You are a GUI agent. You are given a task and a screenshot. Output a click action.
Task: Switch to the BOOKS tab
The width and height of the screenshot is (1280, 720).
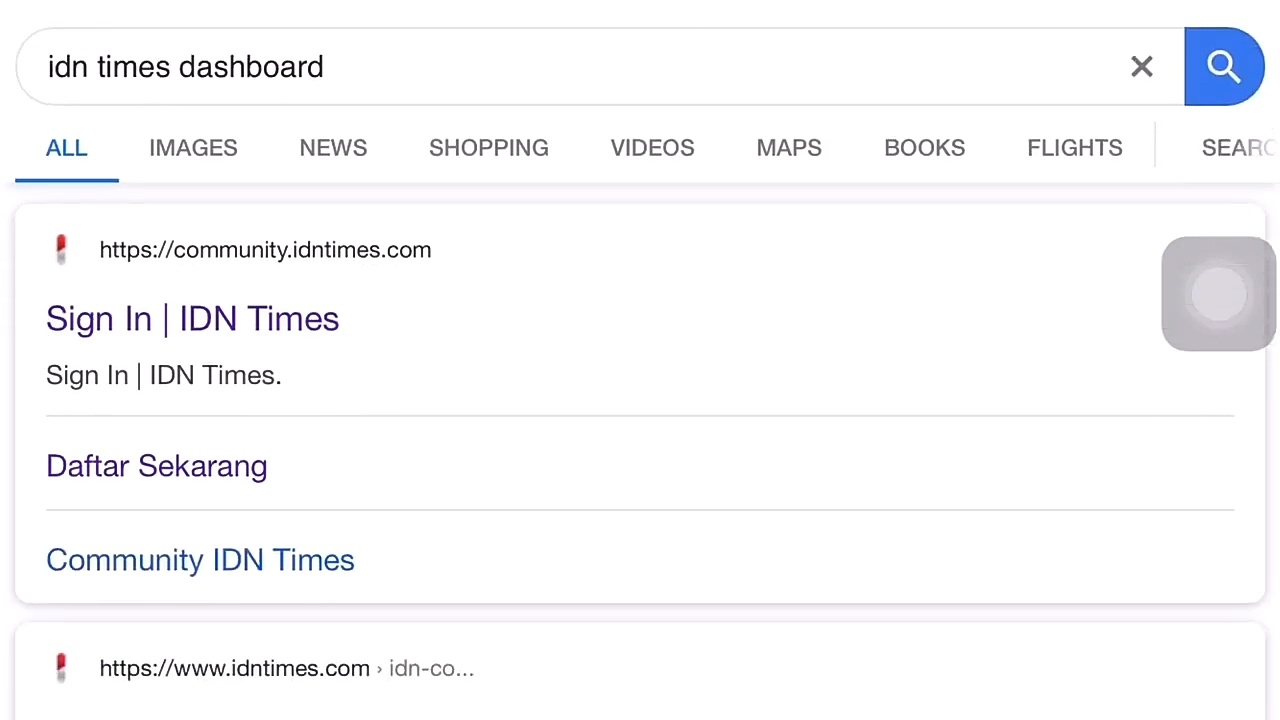924,148
